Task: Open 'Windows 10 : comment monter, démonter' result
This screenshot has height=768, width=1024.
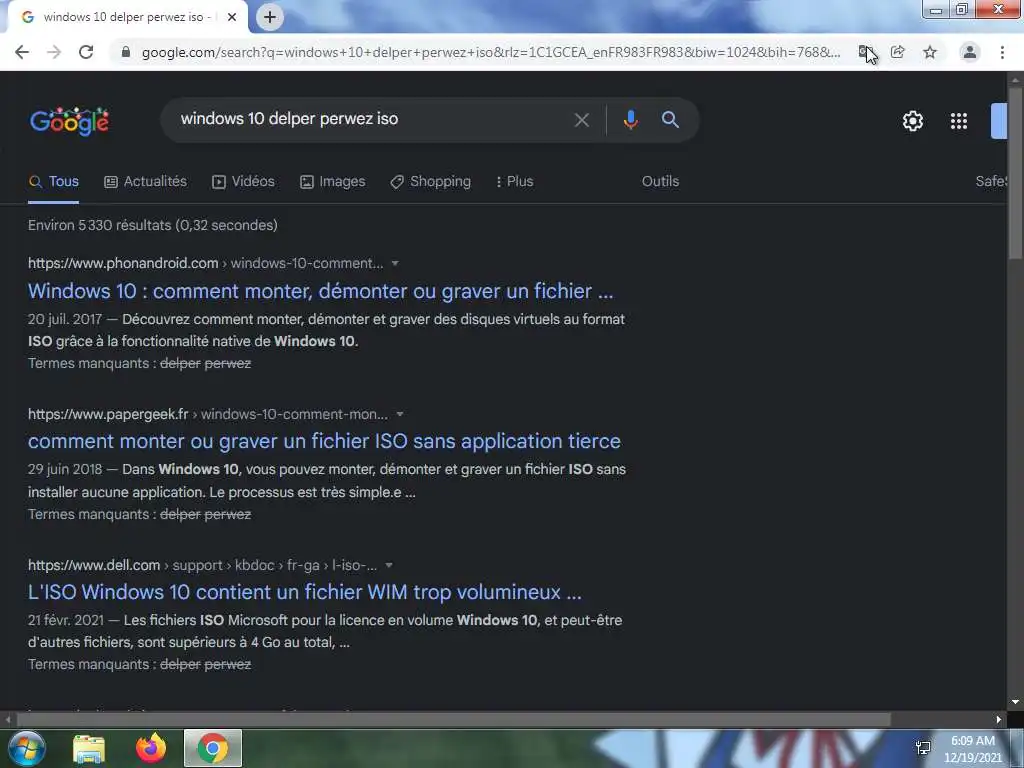Action: click(321, 291)
